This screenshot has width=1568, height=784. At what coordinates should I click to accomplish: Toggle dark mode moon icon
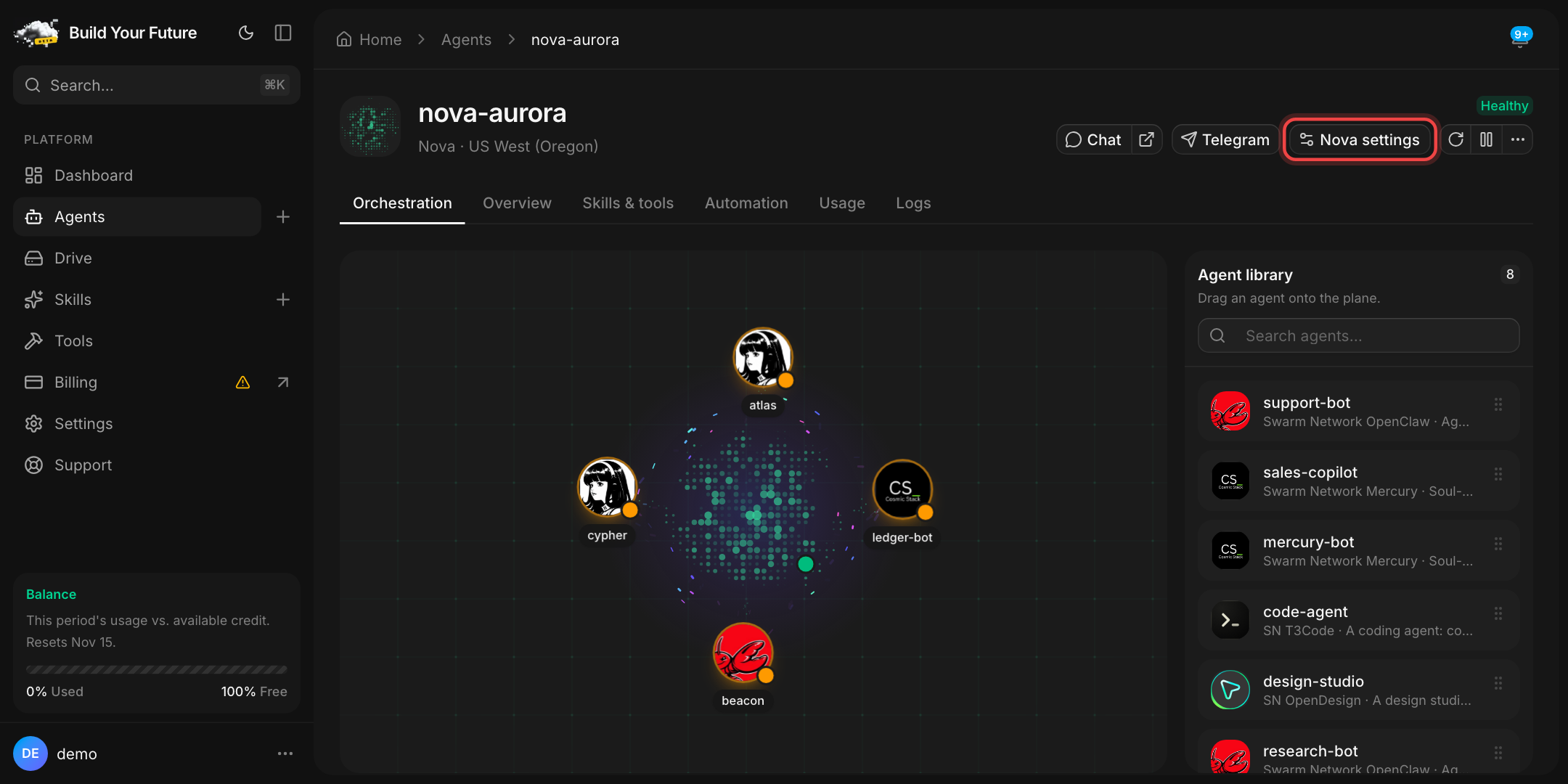pos(246,33)
